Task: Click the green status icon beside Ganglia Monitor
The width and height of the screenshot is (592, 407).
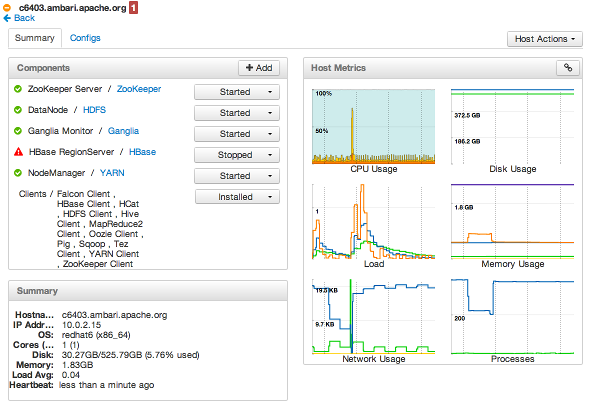Action: point(17,131)
